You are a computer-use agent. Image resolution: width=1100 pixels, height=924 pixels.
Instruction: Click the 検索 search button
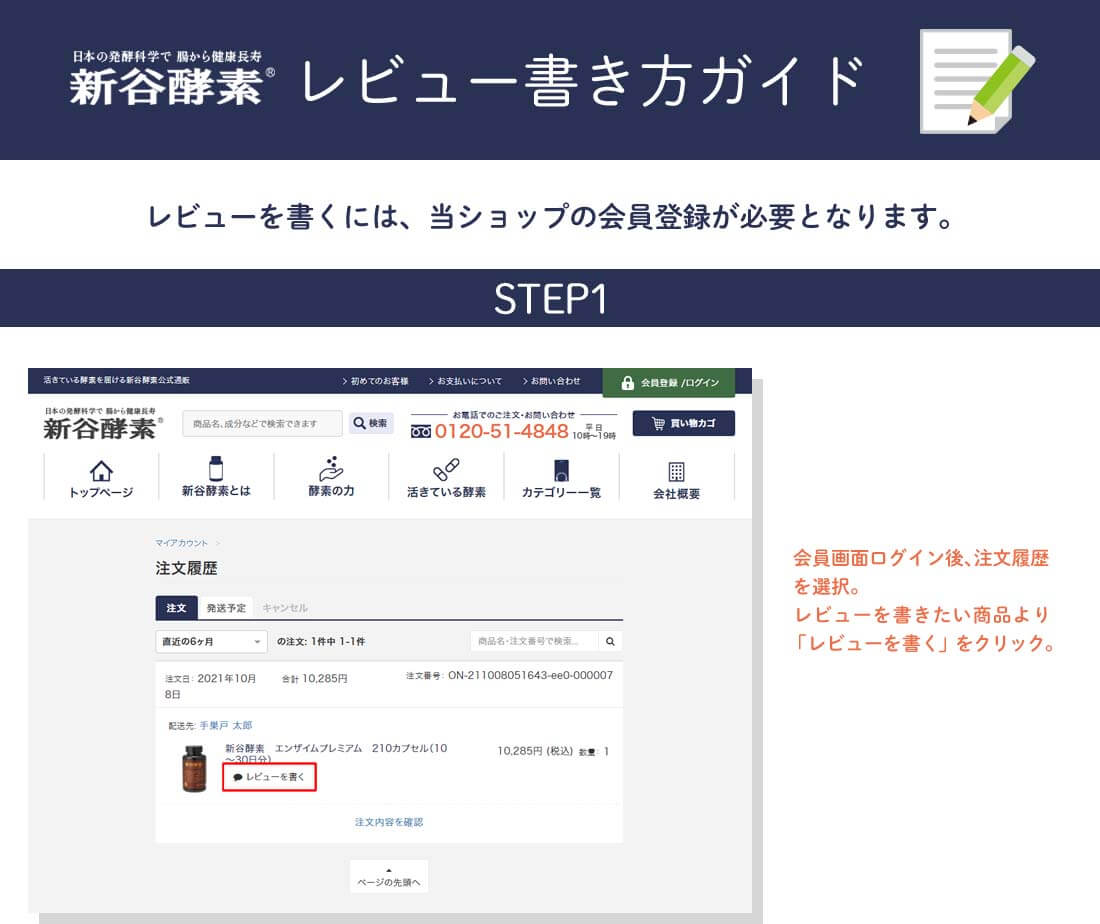click(371, 423)
